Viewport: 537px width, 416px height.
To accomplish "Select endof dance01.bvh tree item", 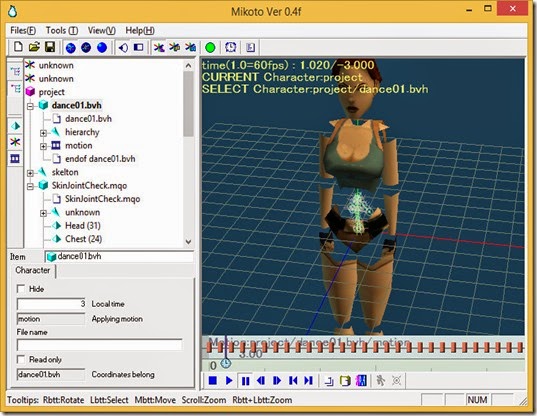I will point(100,159).
